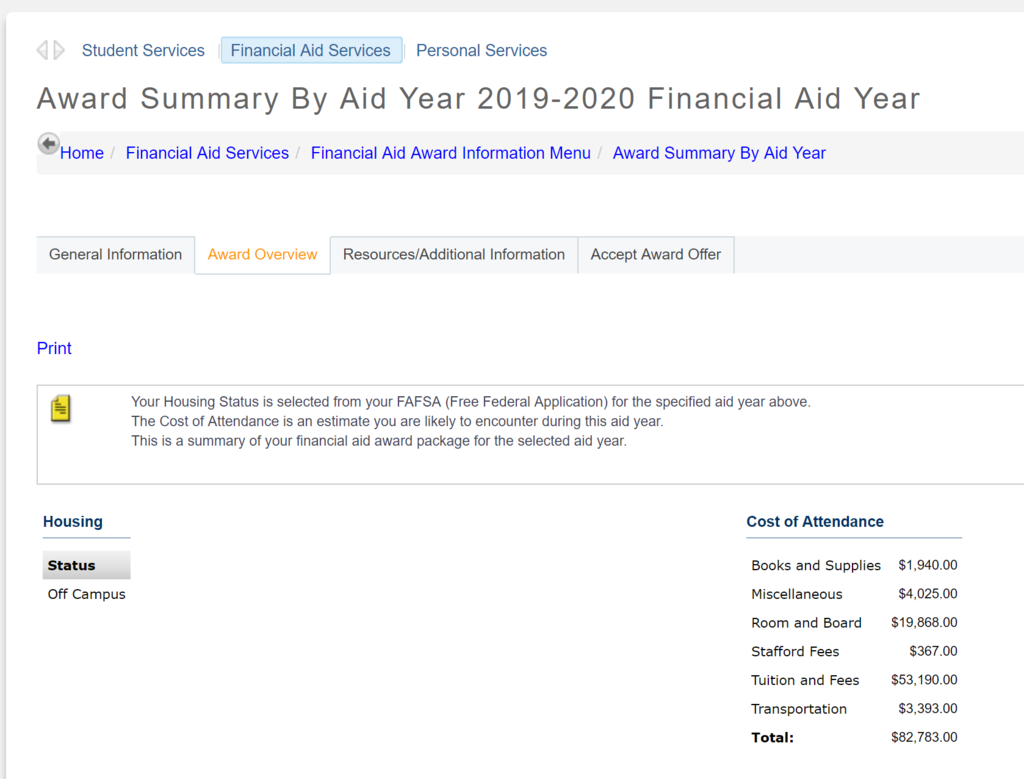Screen dimensions: 1024x779
Task: Click Financial Aid Services breadcrumb link
Action: click(x=207, y=153)
